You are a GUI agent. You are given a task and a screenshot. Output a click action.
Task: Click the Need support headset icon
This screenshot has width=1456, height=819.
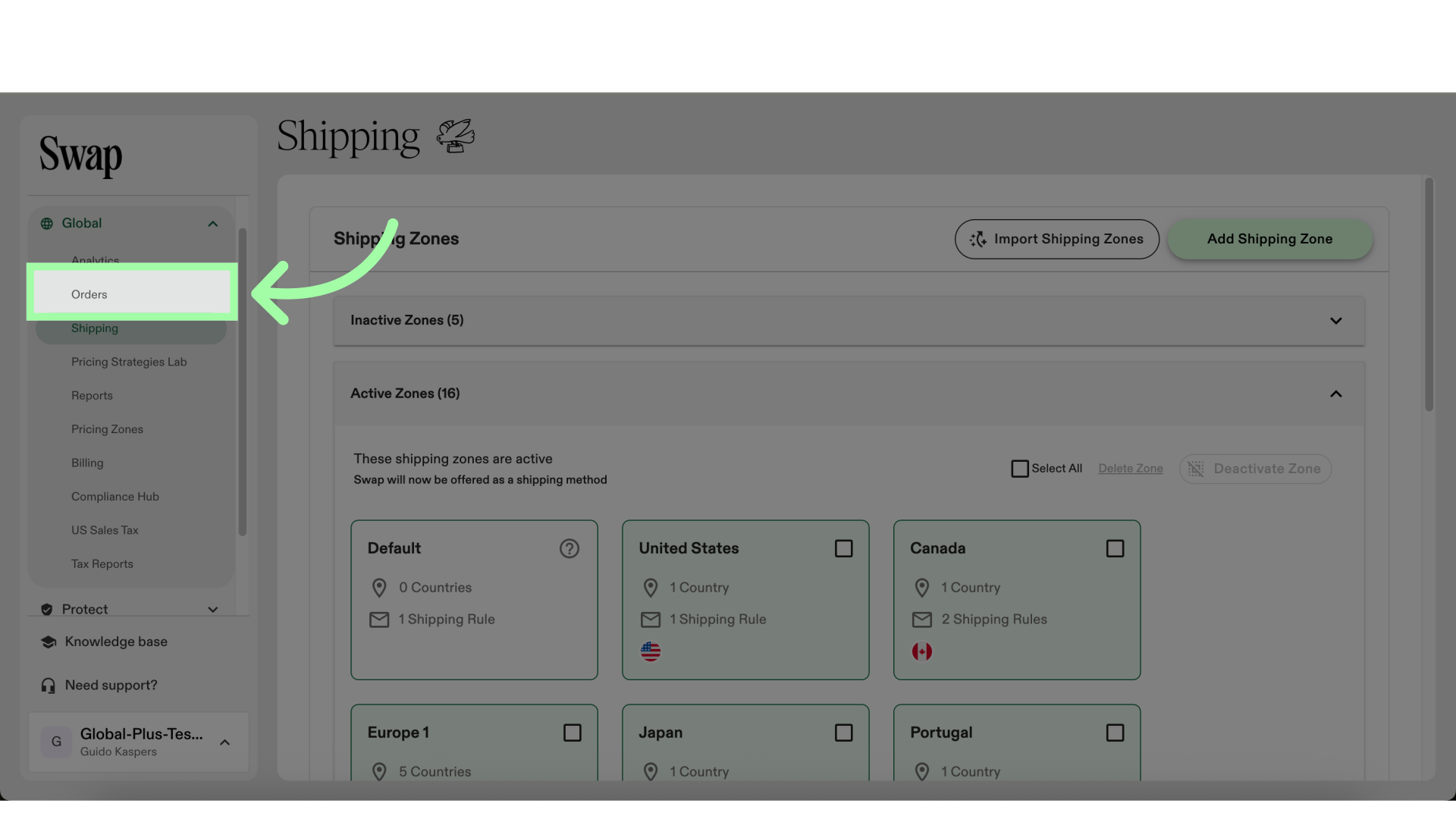(49, 686)
